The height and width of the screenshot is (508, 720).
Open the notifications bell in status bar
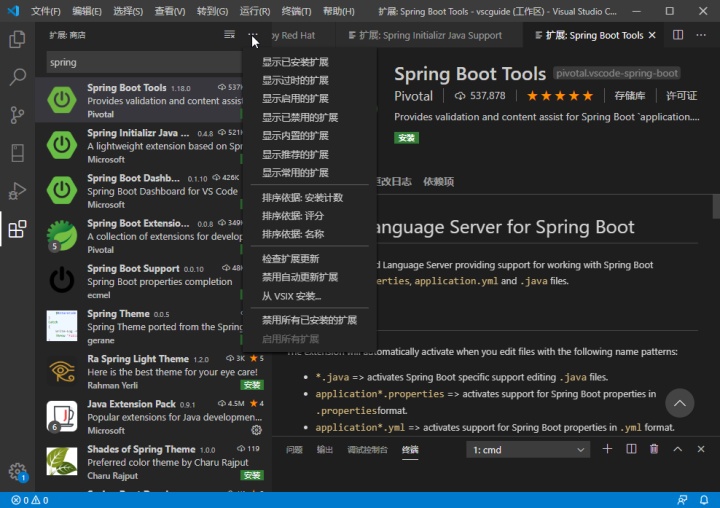pyautogui.click(x=703, y=500)
